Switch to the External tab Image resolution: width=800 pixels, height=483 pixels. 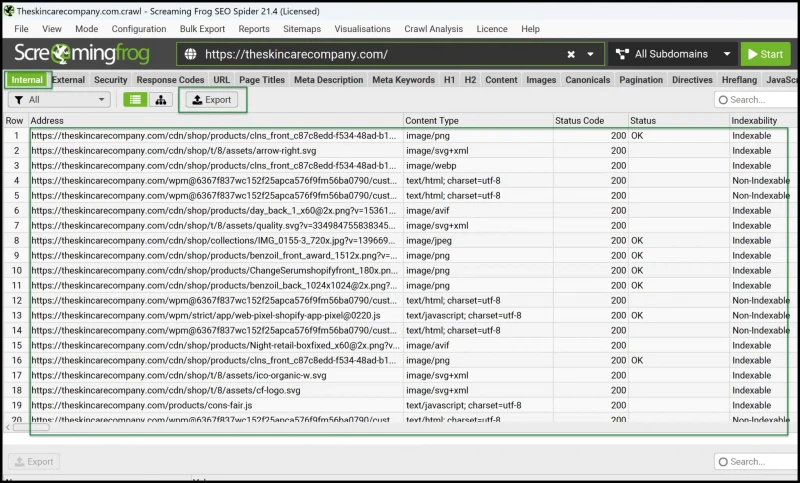point(68,80)
